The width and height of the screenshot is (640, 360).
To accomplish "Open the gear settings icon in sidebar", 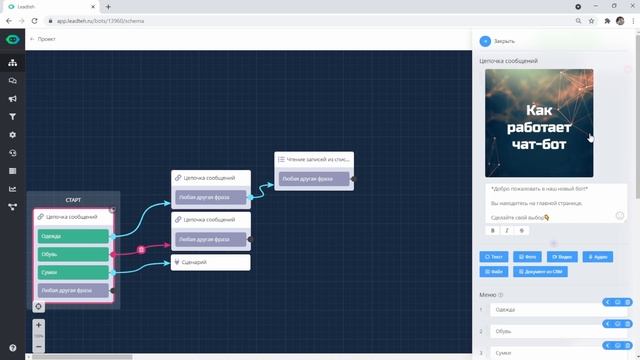I will 13,135.
